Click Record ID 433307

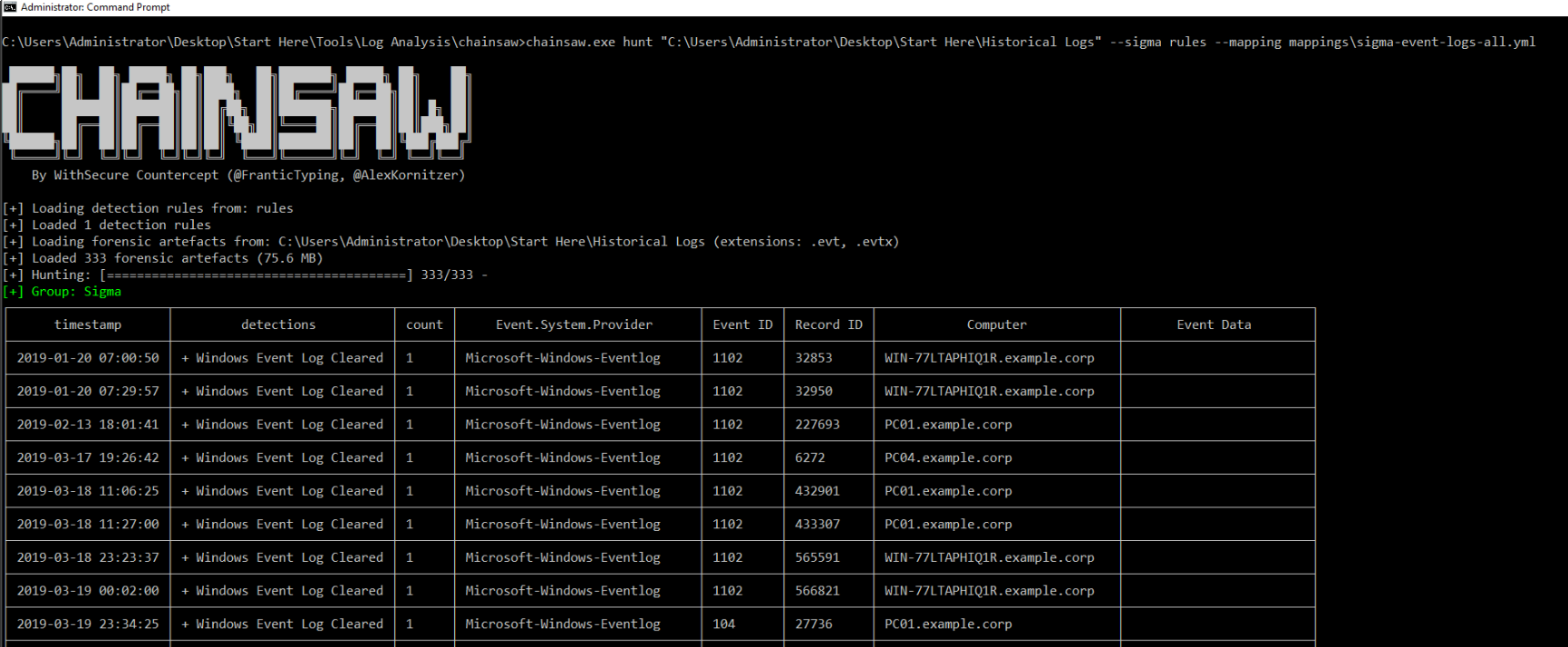(818, 524)
